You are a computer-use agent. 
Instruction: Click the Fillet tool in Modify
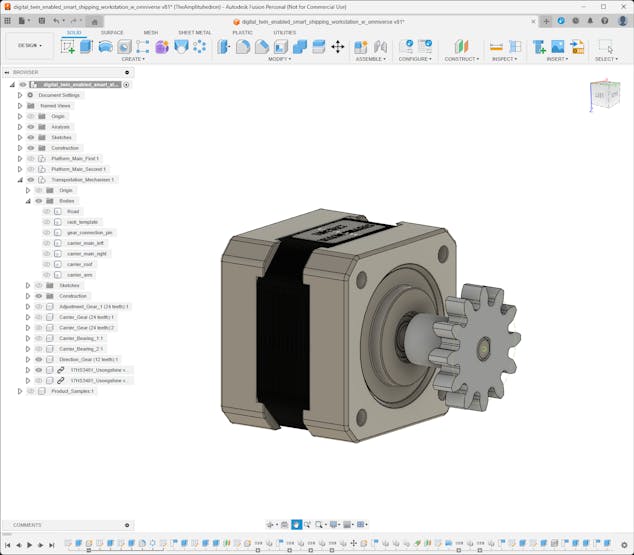pos(243,46)
